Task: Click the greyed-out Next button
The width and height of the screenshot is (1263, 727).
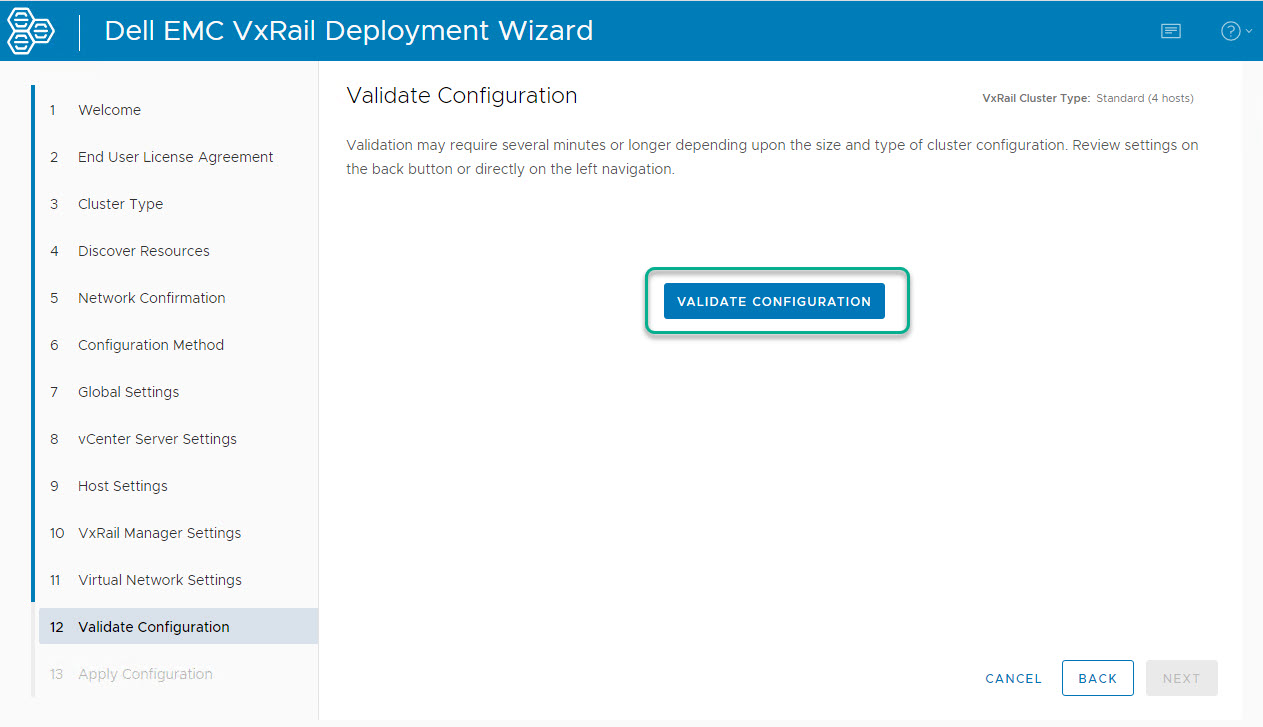Action: click(x=1181, y=678)
